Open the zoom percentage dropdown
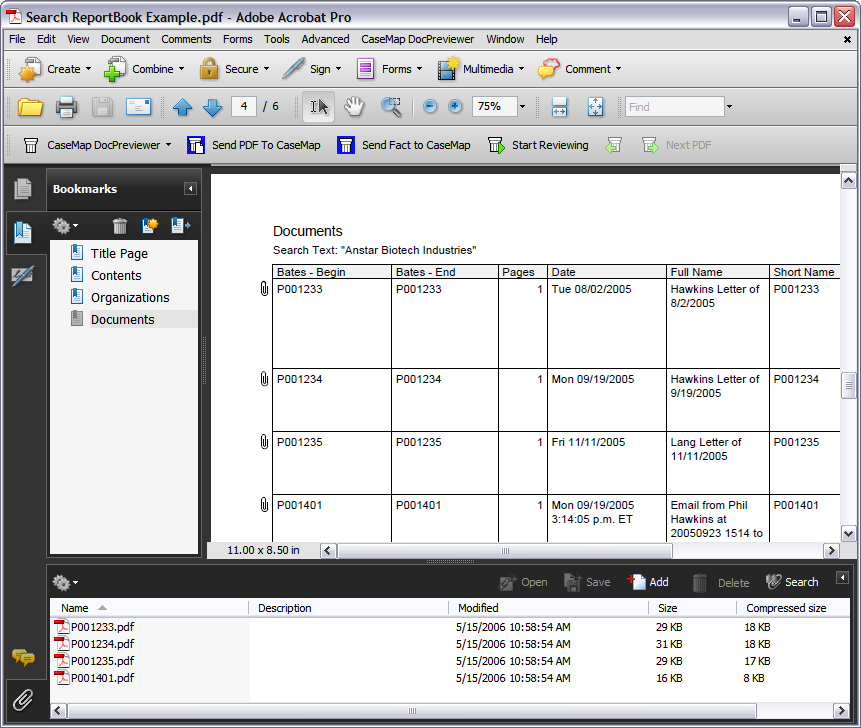861x728 pixels. point(522,107)
